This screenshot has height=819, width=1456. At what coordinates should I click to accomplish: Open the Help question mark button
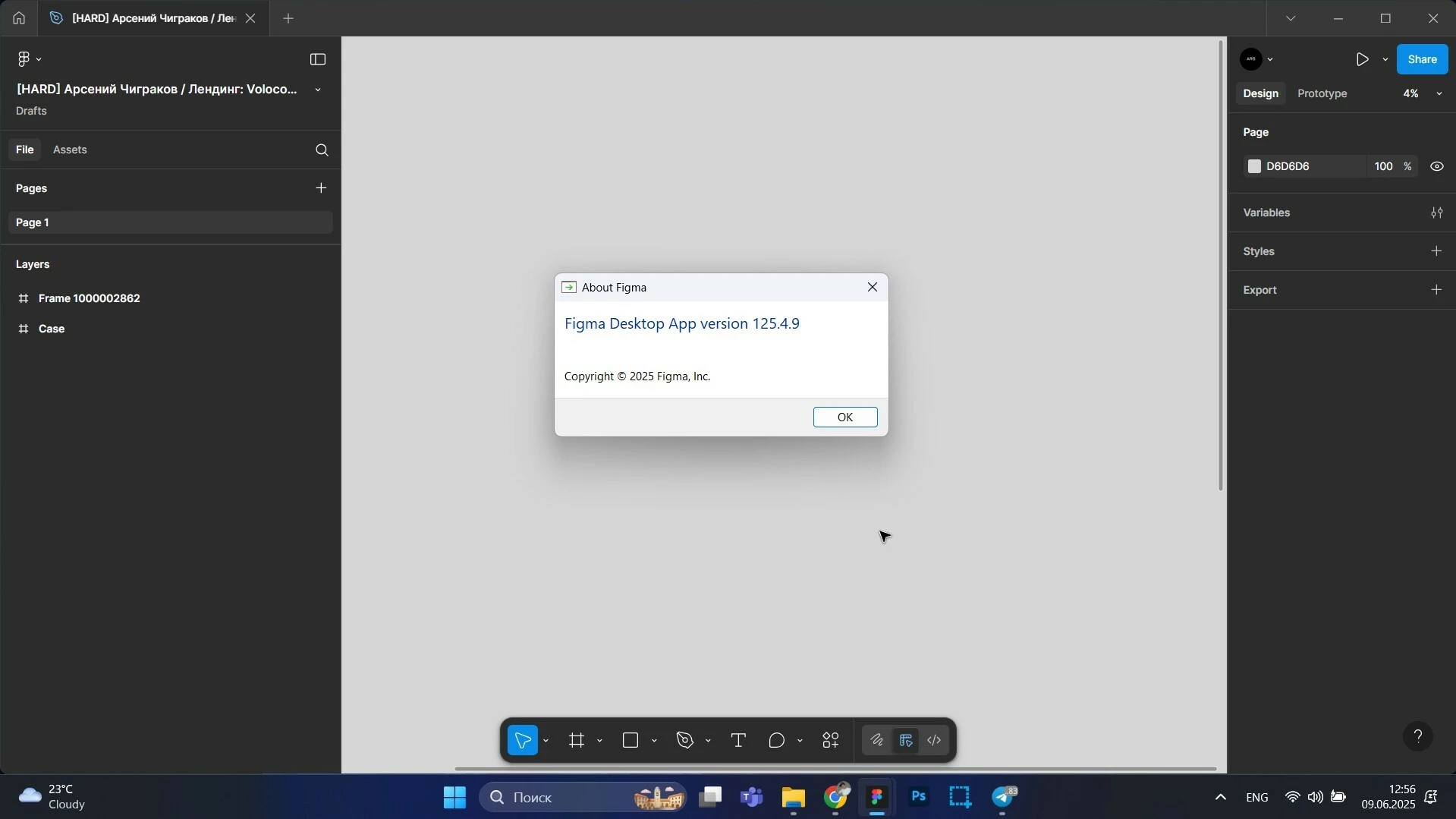point(1417,736)
